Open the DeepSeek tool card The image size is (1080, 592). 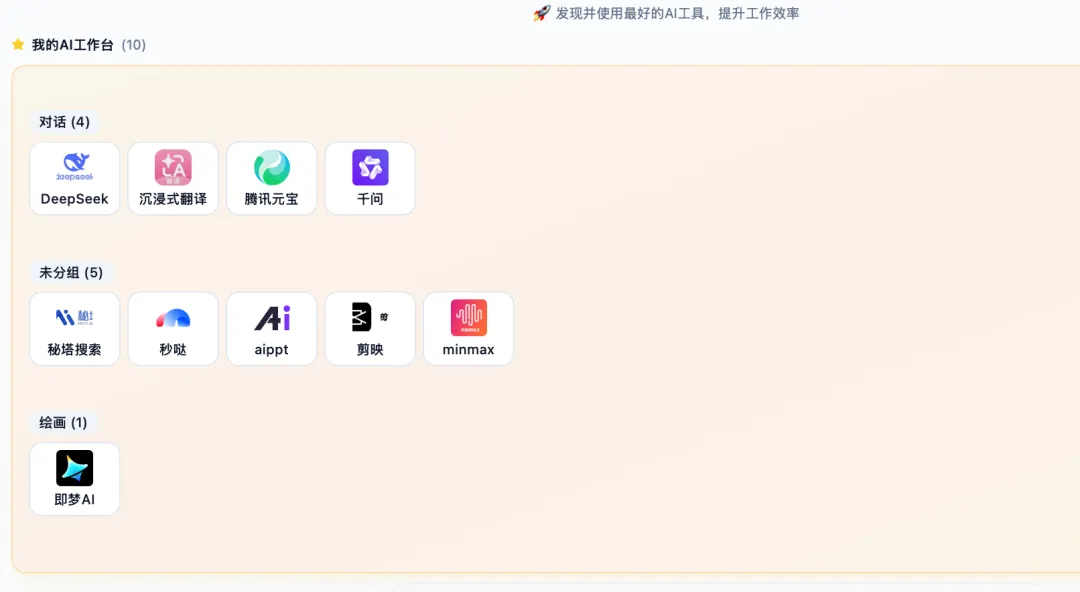pos(74,178)
